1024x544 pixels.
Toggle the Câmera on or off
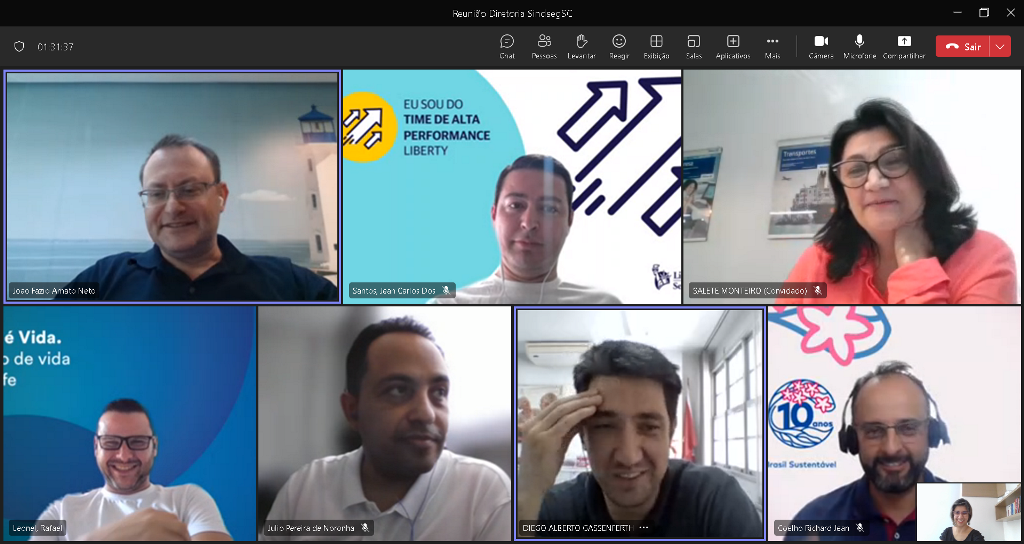pyautogui.click(x=821, y=46)
